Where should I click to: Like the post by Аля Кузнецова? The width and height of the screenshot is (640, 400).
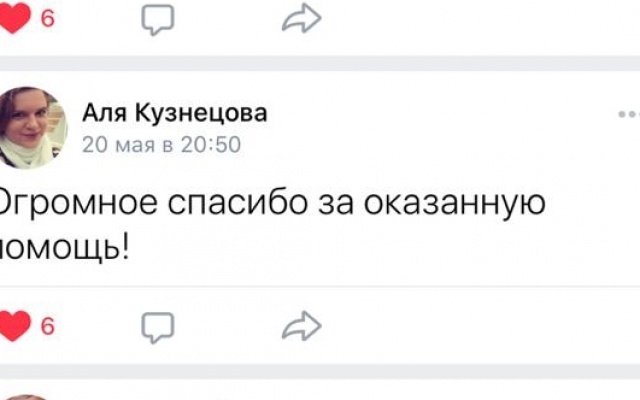[14, 325]
